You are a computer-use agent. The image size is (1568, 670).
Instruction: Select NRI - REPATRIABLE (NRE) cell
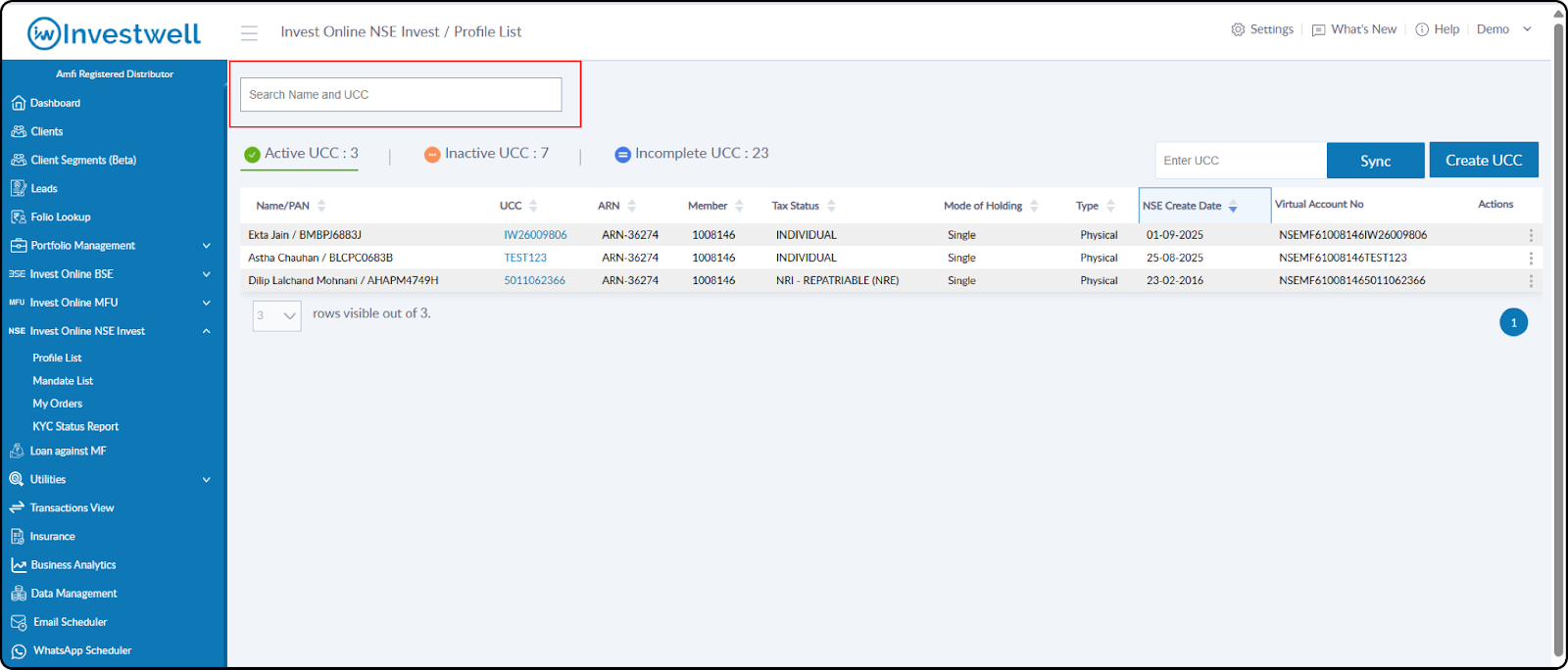coord(837,280)
